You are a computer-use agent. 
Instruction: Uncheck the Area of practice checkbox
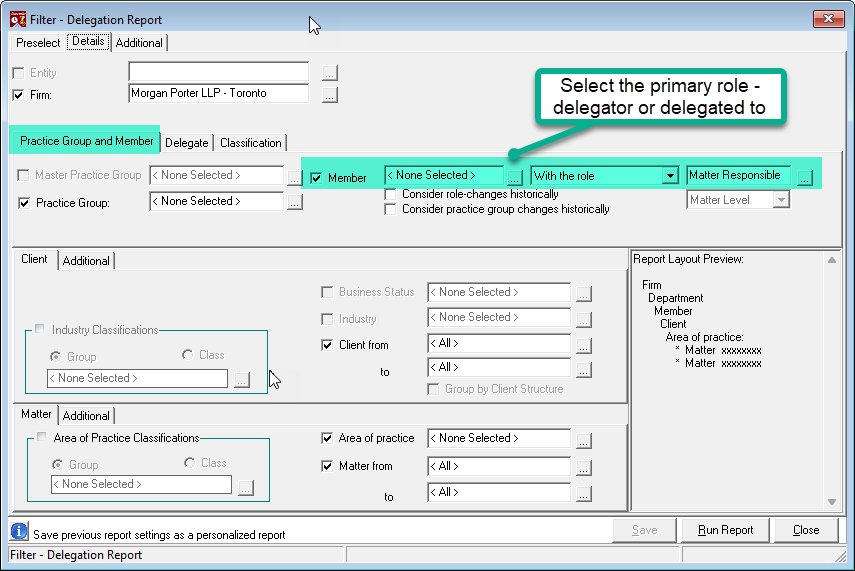point(327,438)
